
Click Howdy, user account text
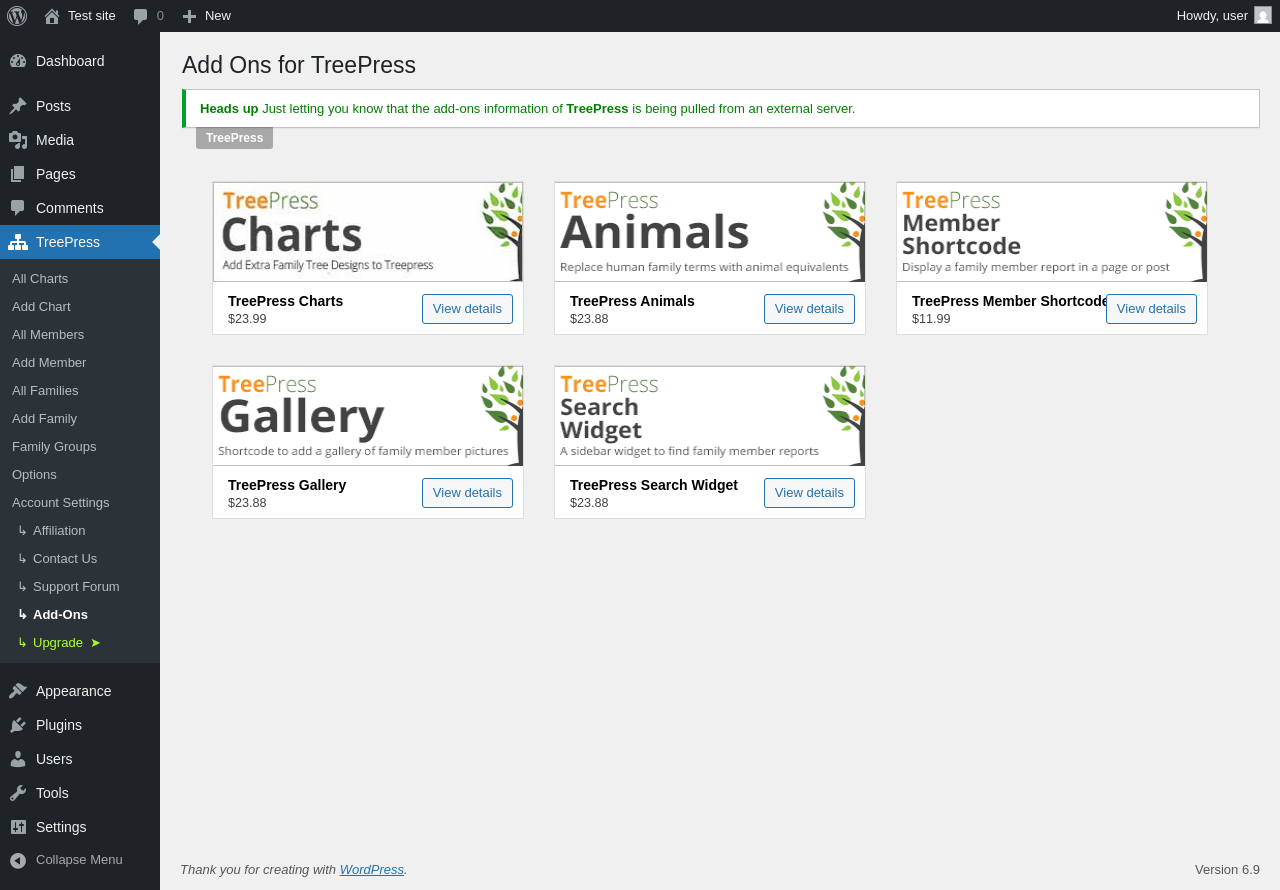(1212, 16)
